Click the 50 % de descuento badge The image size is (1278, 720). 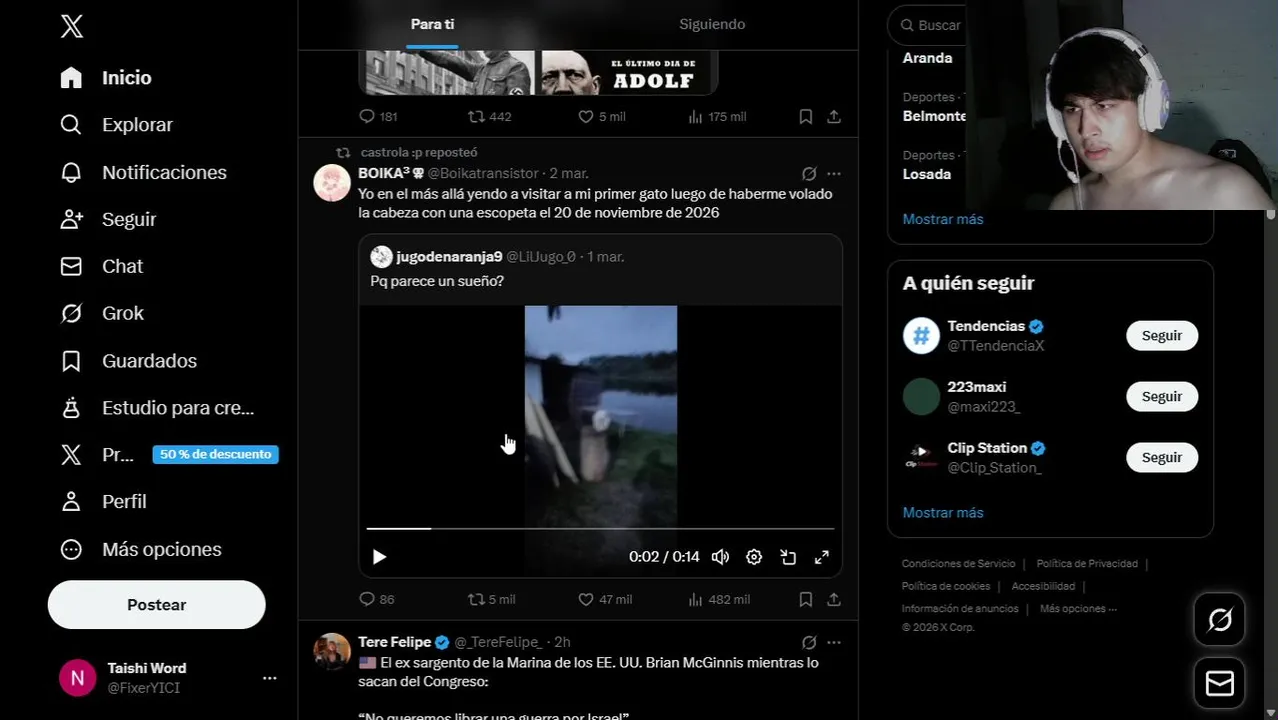pos(215,454)
